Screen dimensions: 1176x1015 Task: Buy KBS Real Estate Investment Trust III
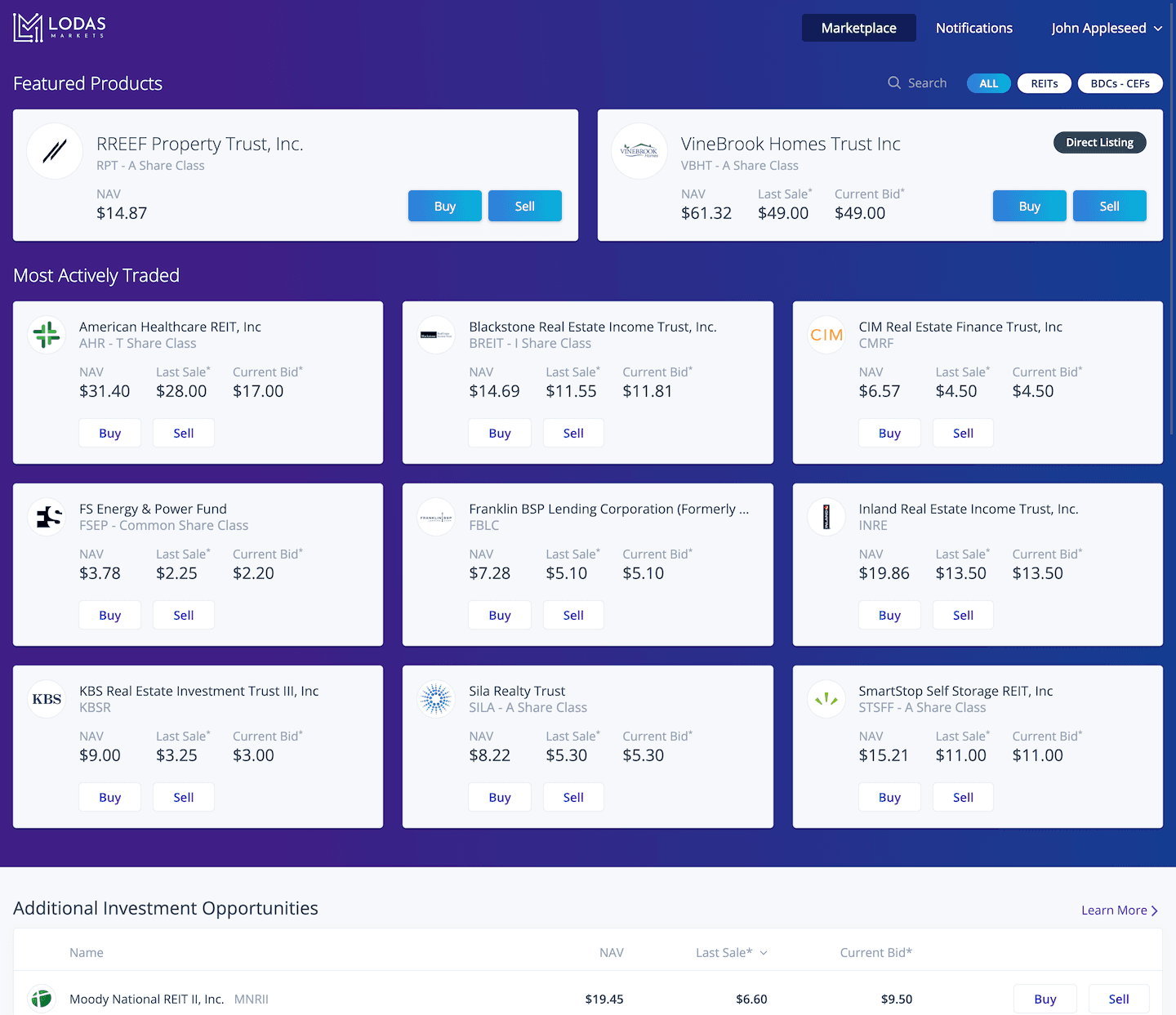point(110,797)
